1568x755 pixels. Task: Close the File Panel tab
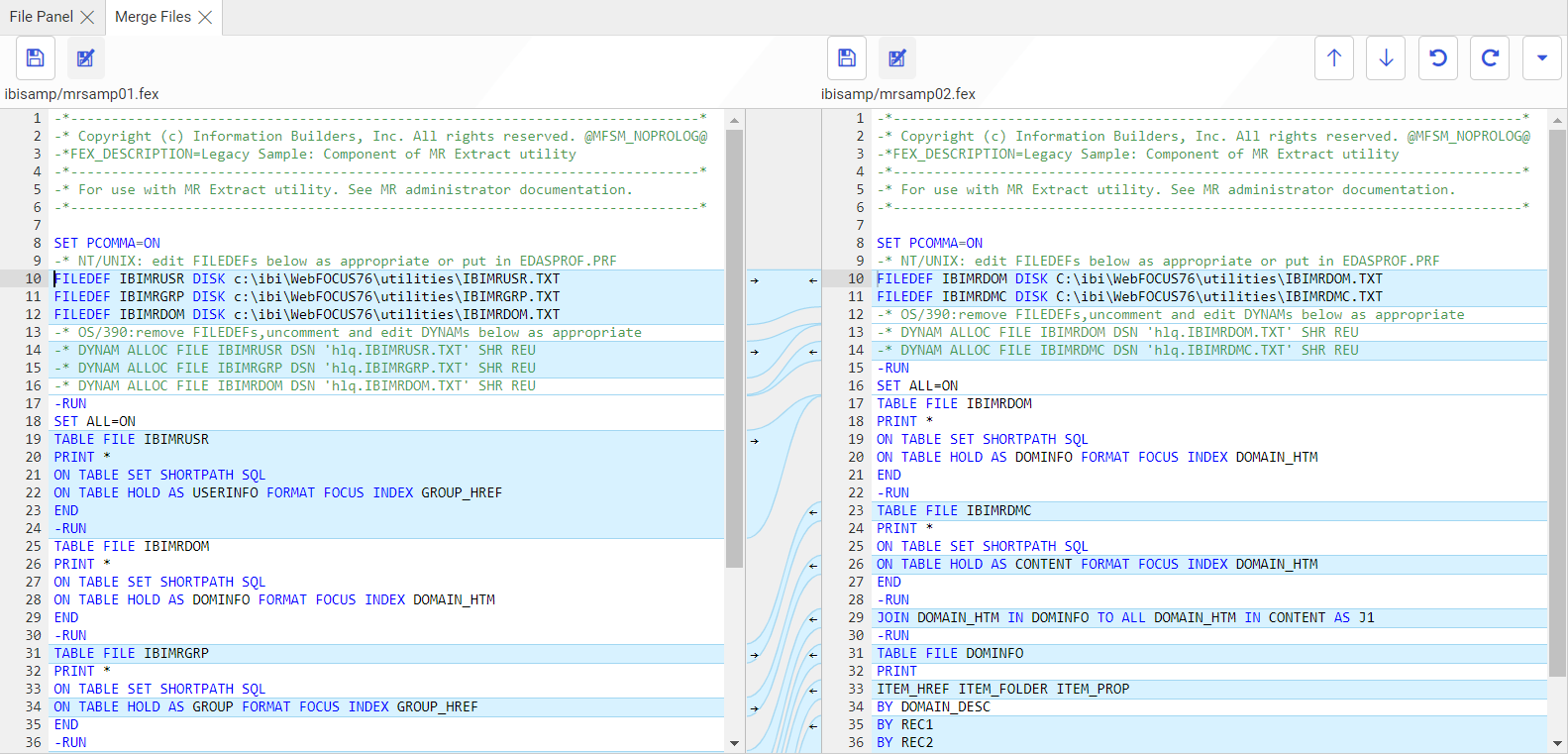click(x=87, y=17)
